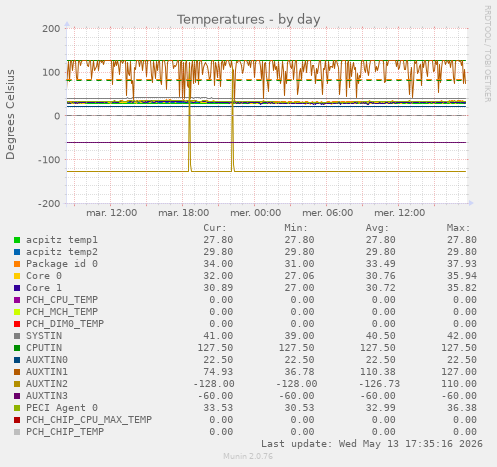
Task: Click the AUXTIN1 current value 74.93
Action: click(x=218, y=372)
